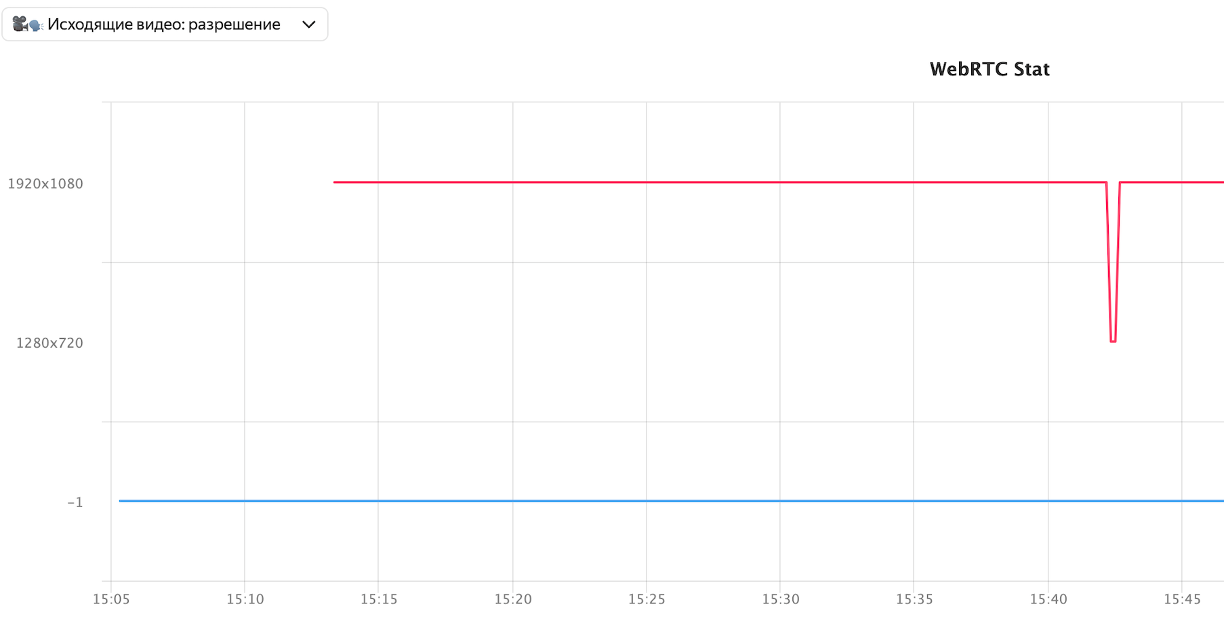Click the WebRTC Stat chart title

pyautogui.click(x=989, y=69)
